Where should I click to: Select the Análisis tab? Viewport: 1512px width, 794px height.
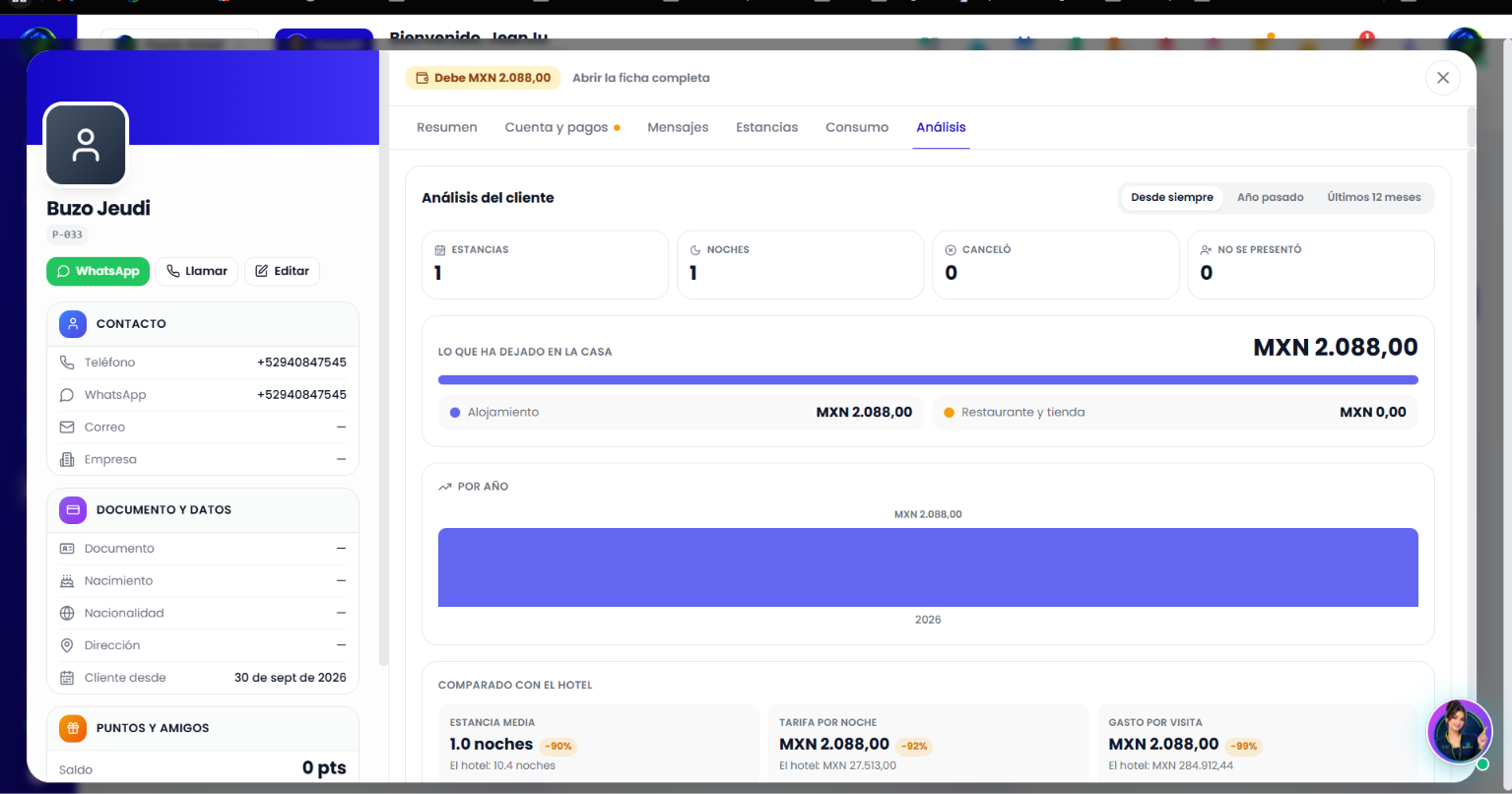coord(941,127)
